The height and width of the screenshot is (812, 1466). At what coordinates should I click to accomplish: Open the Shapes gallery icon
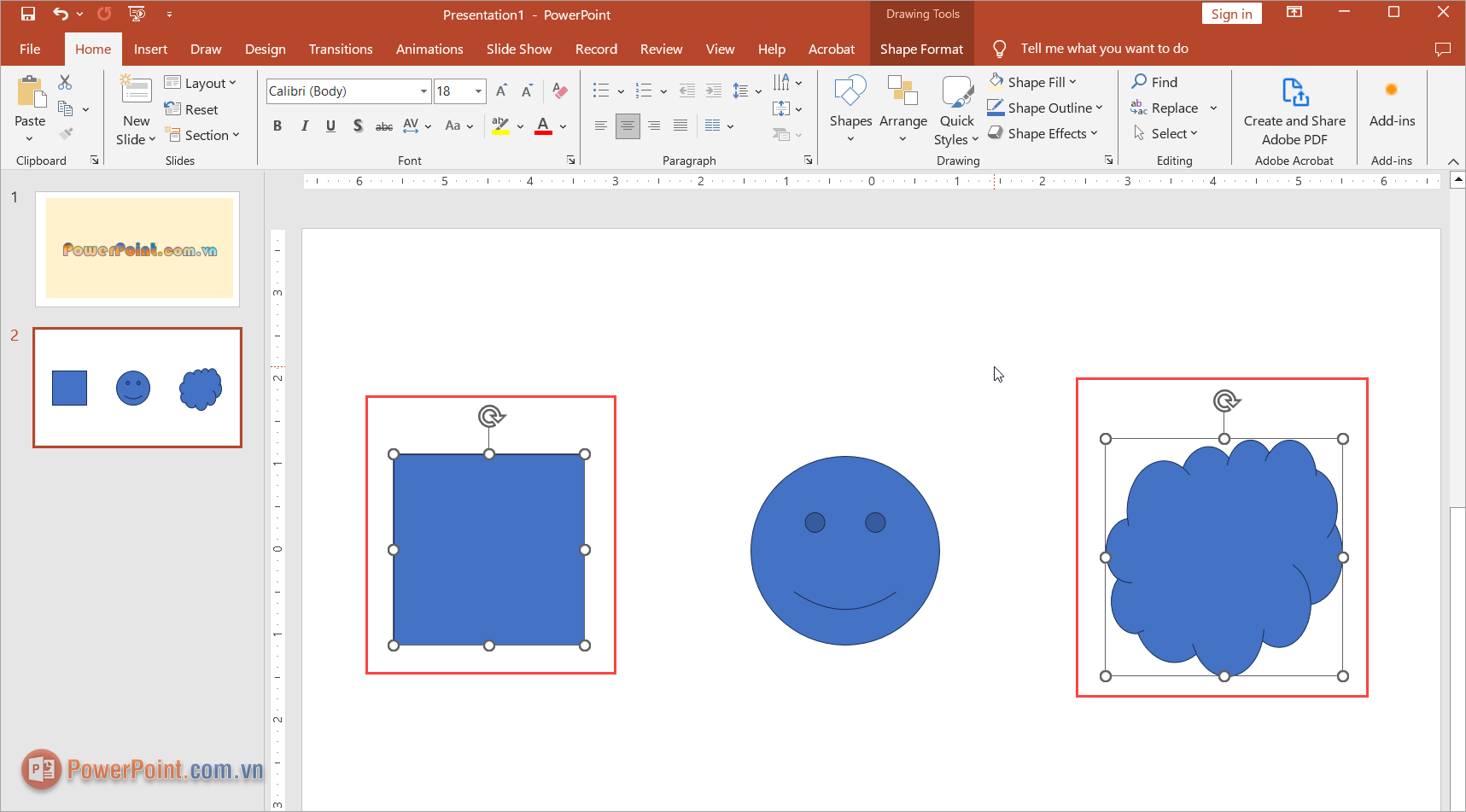tap(850, 91)
